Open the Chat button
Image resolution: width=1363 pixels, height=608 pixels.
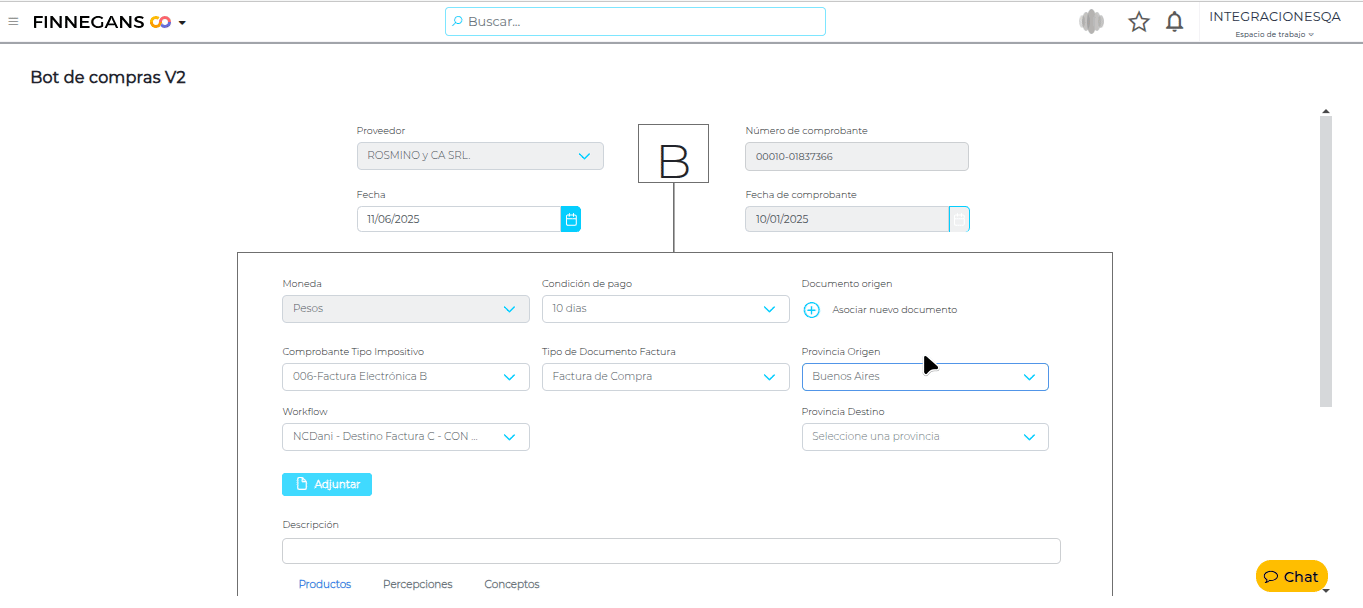[x=1291, y=576]
